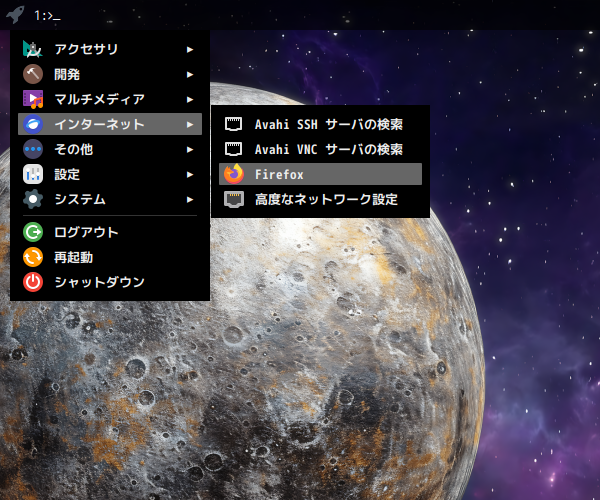Expand the アクセサリ submenu arrow

pos(190,49)
